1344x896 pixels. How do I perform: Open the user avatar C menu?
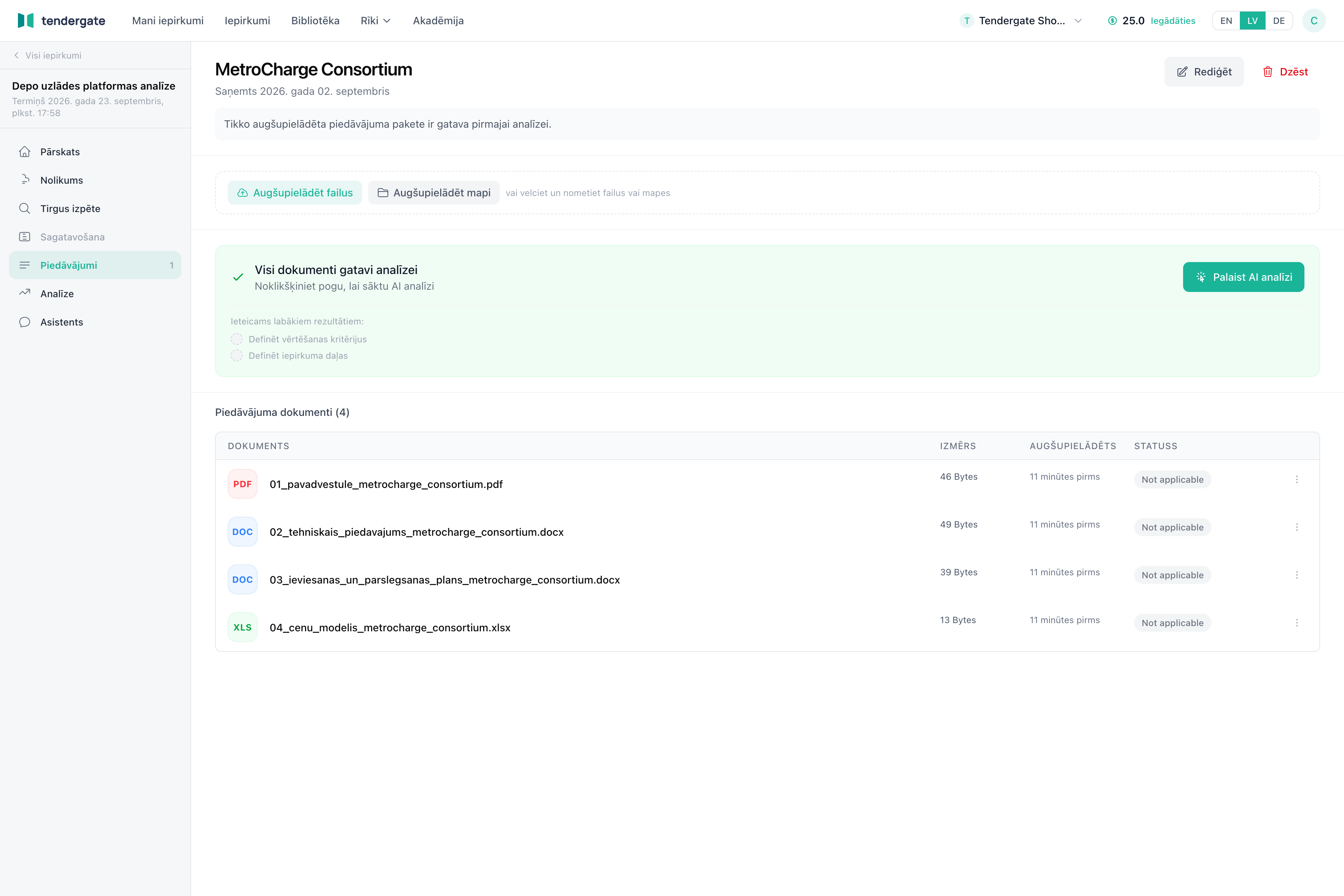[1314, 21]
